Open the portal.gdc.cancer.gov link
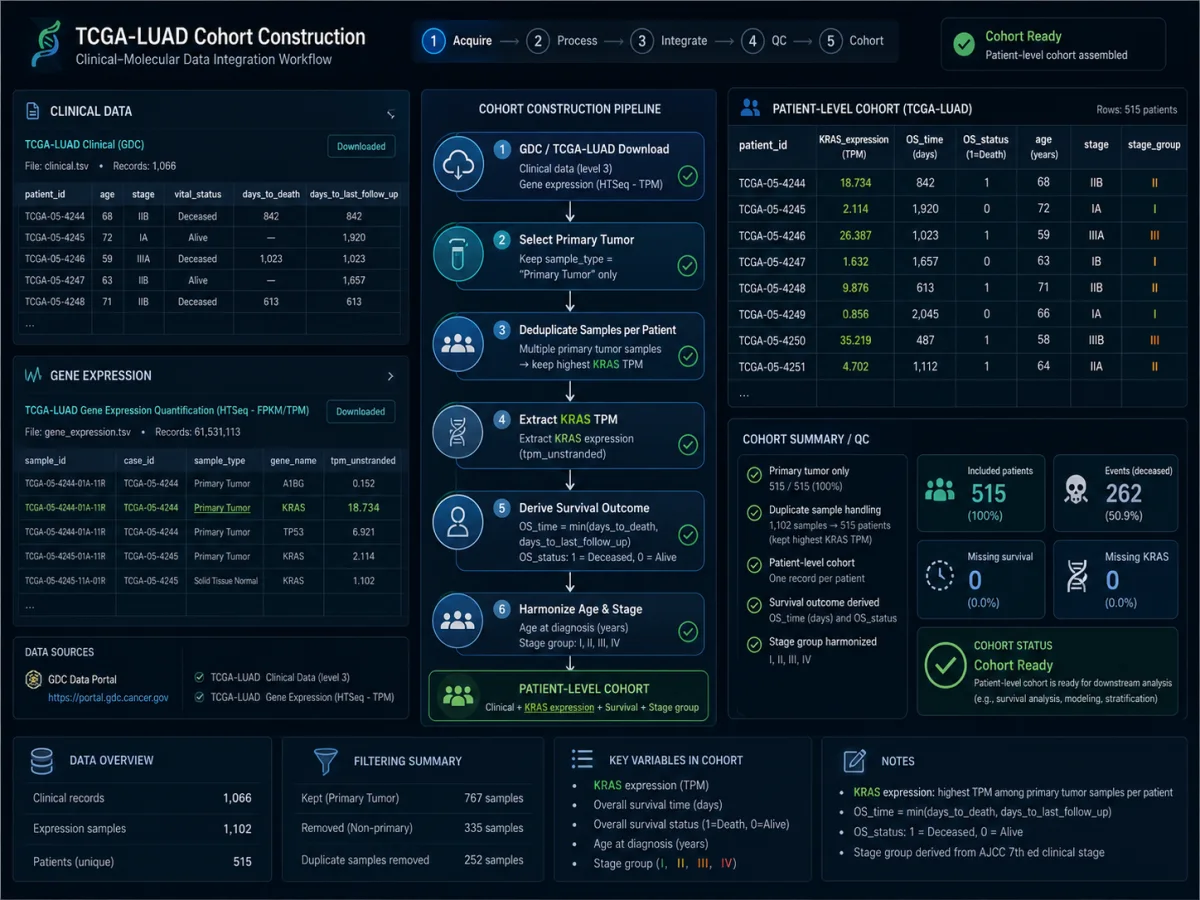Viewport: 1200px width, 900px height. (x=108, y=698)
